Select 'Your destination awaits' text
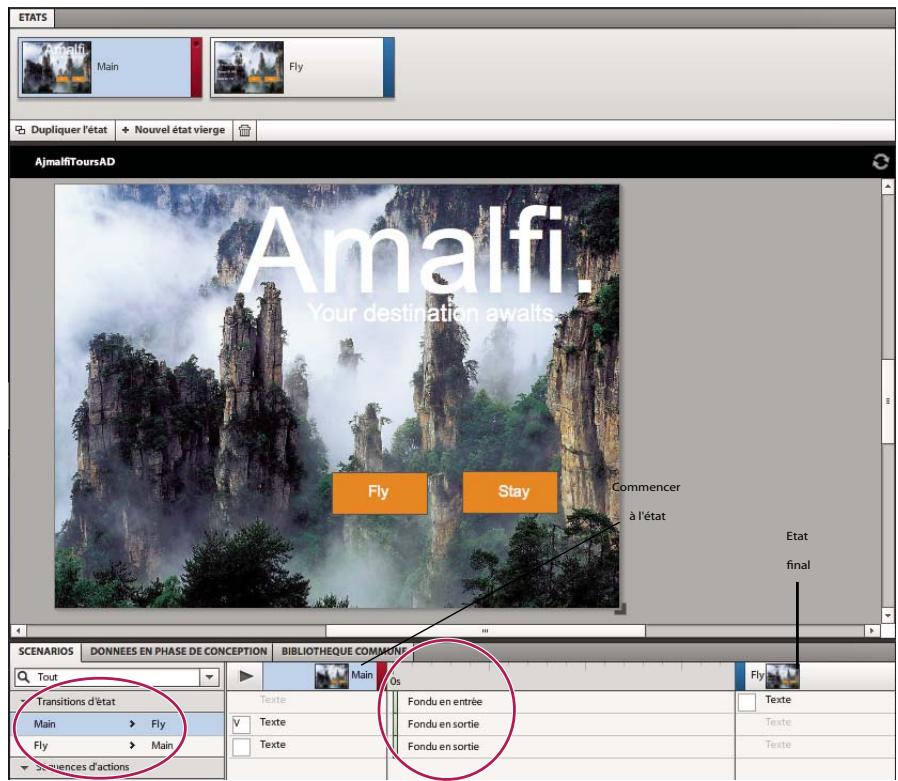Viewport: 898px width, 781px height. [x=431, y=313]
